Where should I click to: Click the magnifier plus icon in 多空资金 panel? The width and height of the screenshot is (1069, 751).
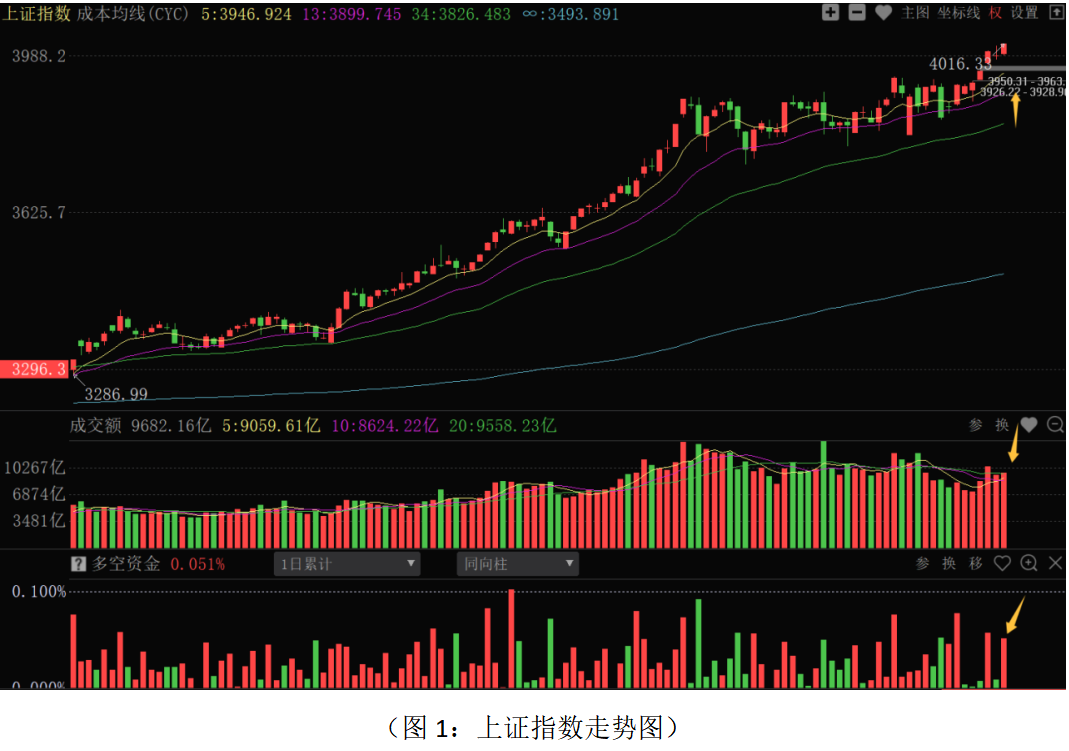(1029, 564)
